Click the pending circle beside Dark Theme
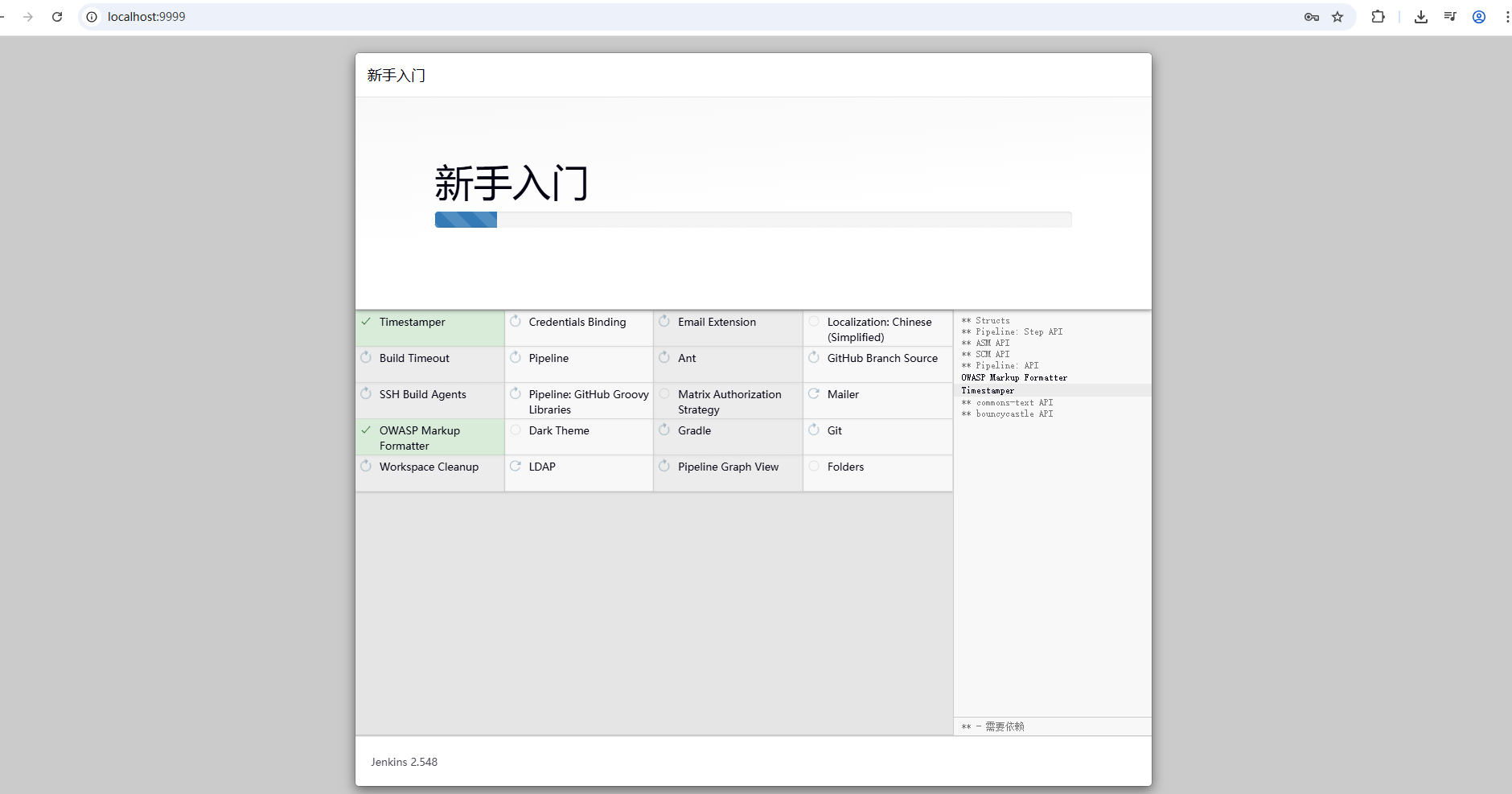The height and width of the screenshot is (794, 1512). [516, 430]
